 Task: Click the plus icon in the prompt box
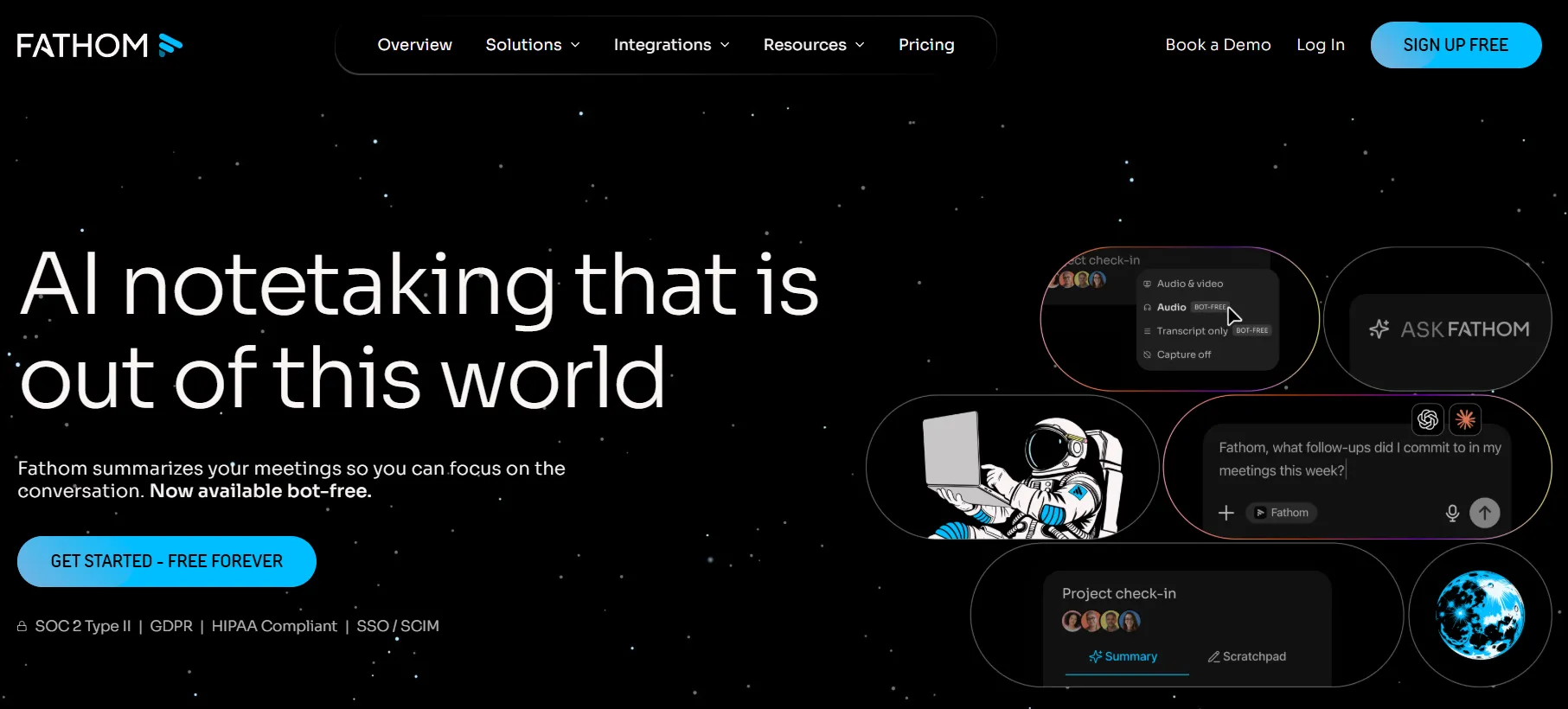[x=1226, y=513]
